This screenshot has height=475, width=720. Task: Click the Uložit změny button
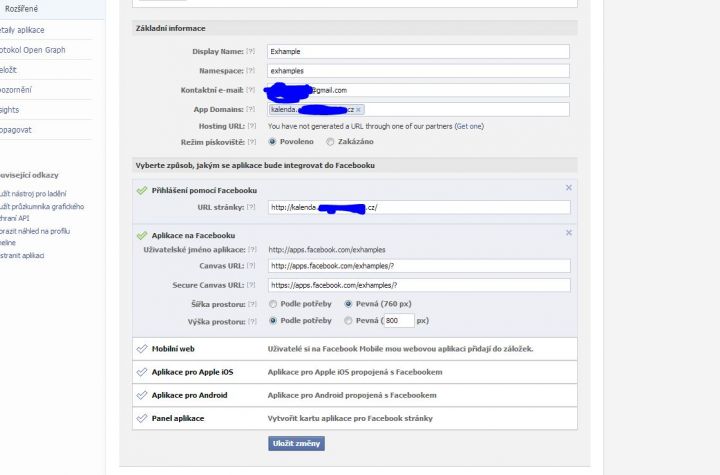click(x=296, y=443)
